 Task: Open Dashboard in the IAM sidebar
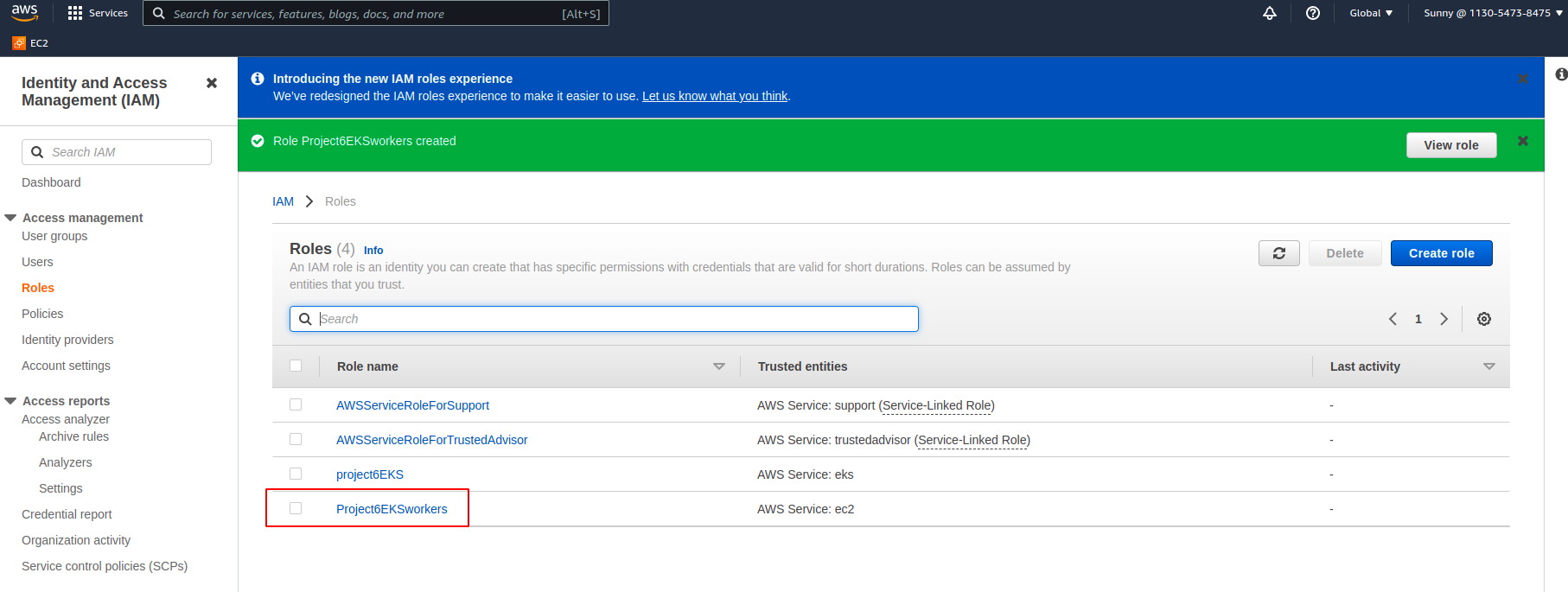[x=51, y=182]
